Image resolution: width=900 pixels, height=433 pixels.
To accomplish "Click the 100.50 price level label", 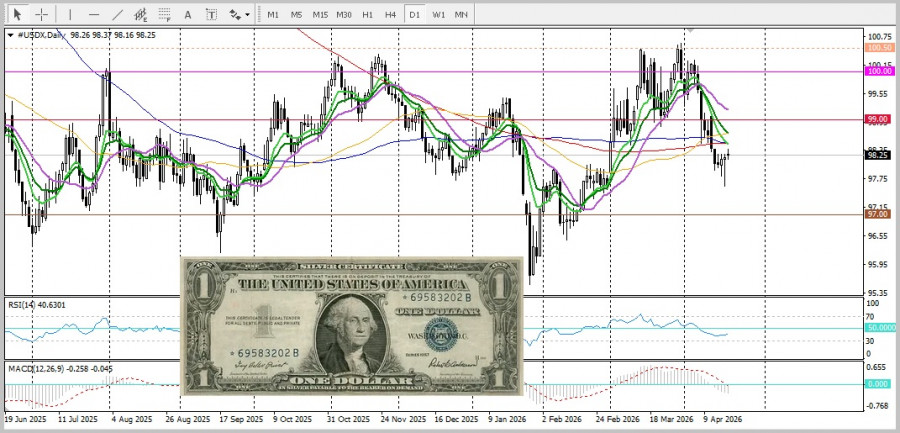I will [x=880, y=48].
